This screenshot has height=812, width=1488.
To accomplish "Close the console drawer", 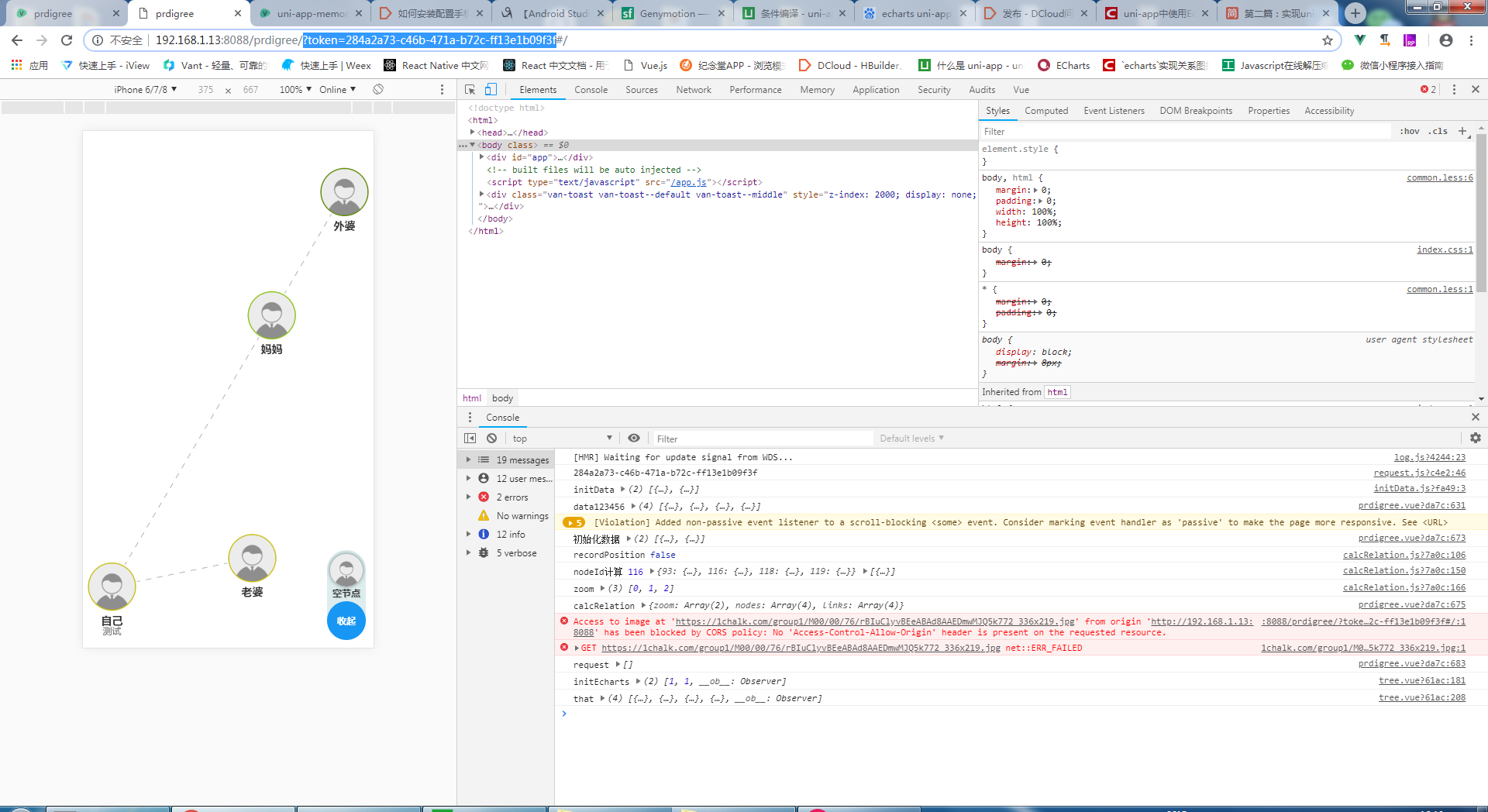I will 1476,418.
